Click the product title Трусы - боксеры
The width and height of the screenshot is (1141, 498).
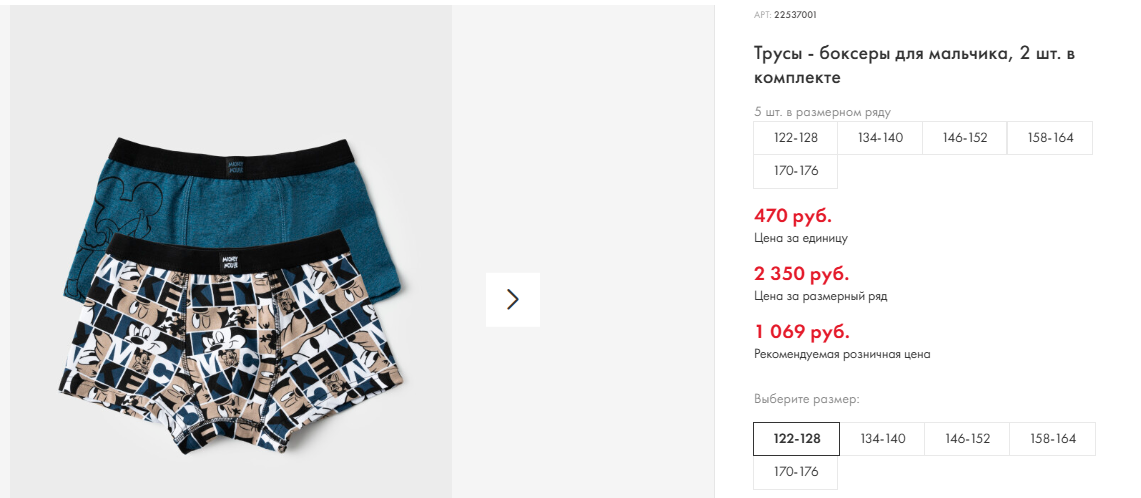coord(914,65)
